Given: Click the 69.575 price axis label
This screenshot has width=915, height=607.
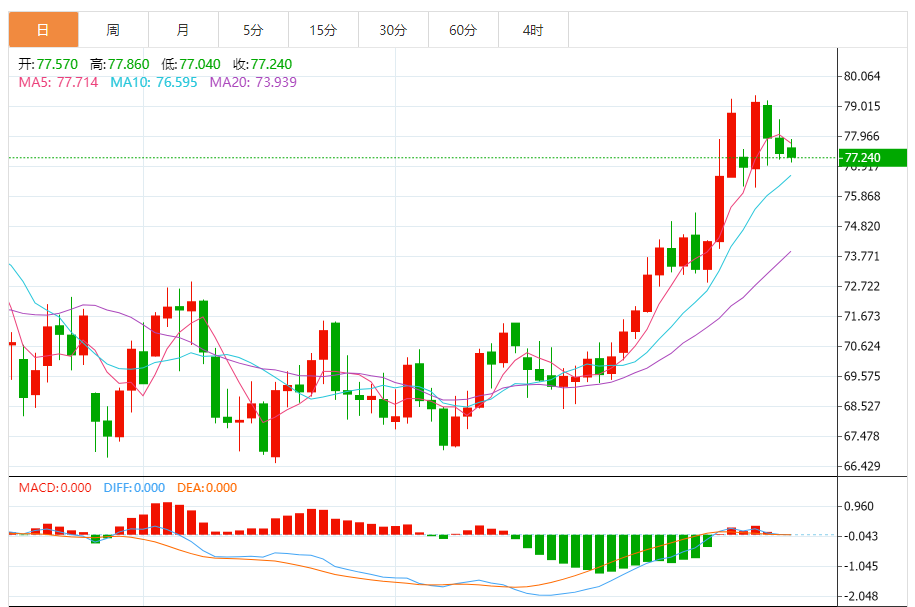Looking at the screenshot, I should (x=862, y=376).
